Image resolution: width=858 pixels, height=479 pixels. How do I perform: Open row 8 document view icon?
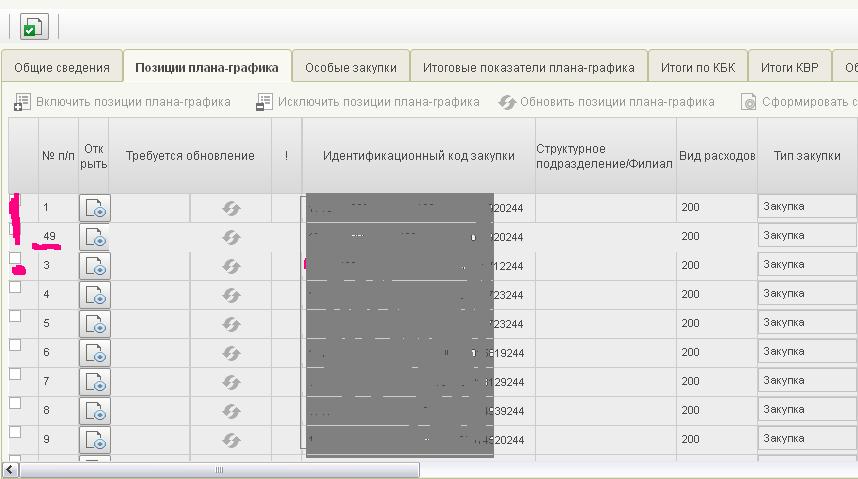tap(94, 410)
